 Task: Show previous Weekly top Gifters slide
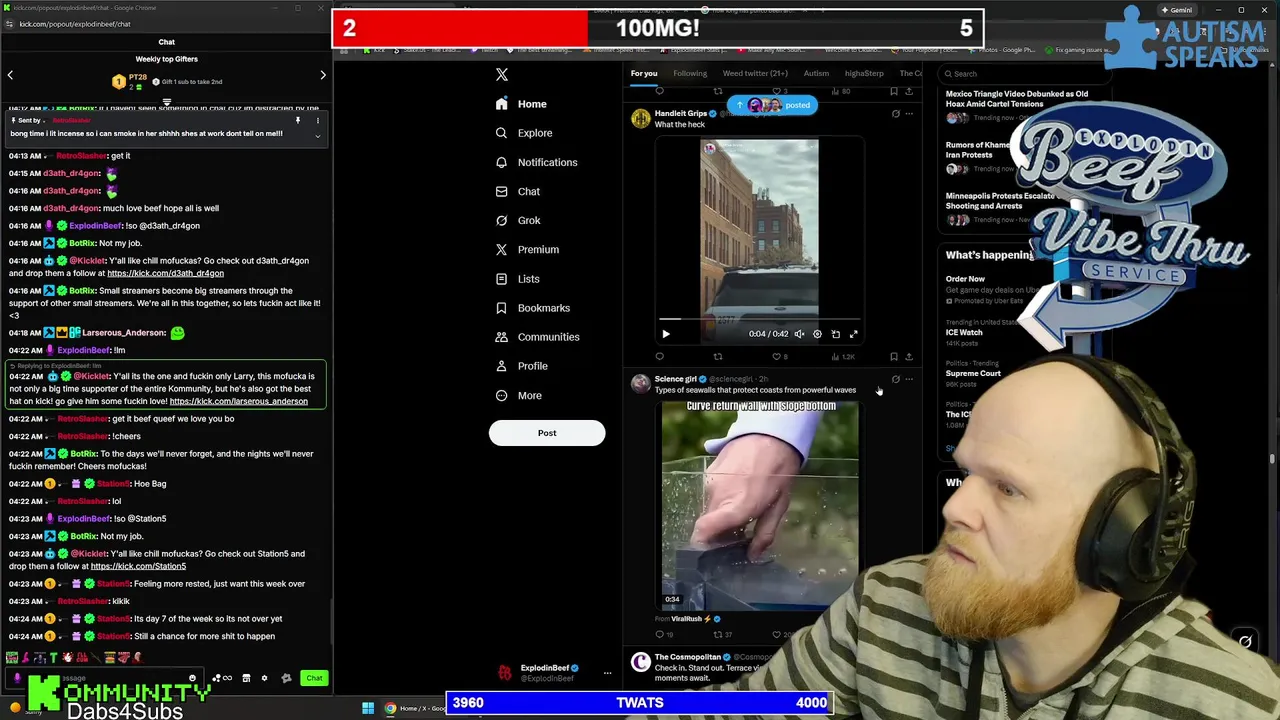click(x=10, y=75)
